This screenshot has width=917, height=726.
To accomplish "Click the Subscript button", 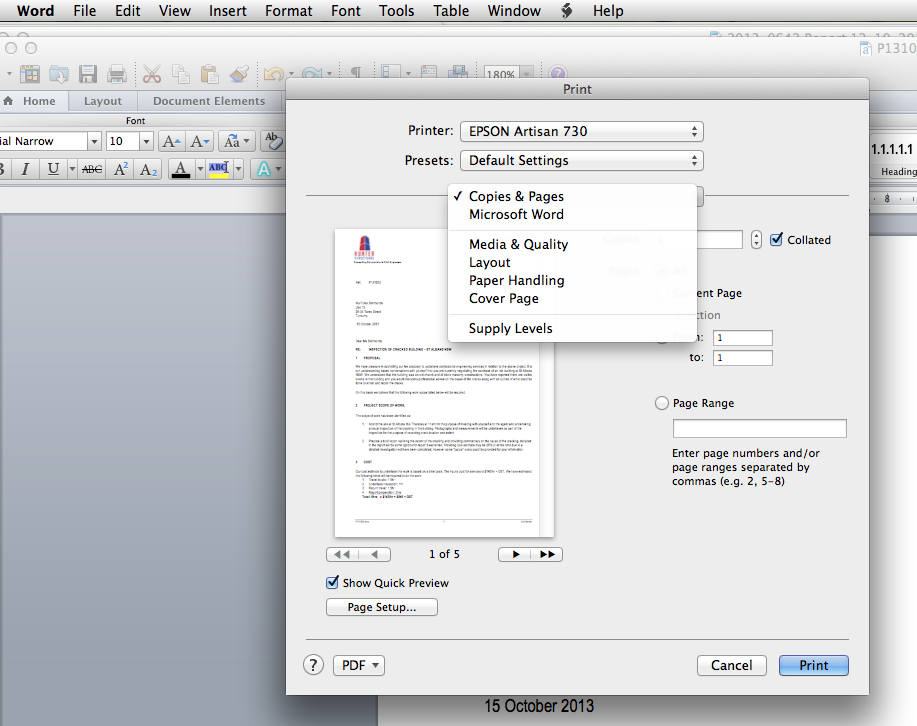I will click(x=149, y=169).
